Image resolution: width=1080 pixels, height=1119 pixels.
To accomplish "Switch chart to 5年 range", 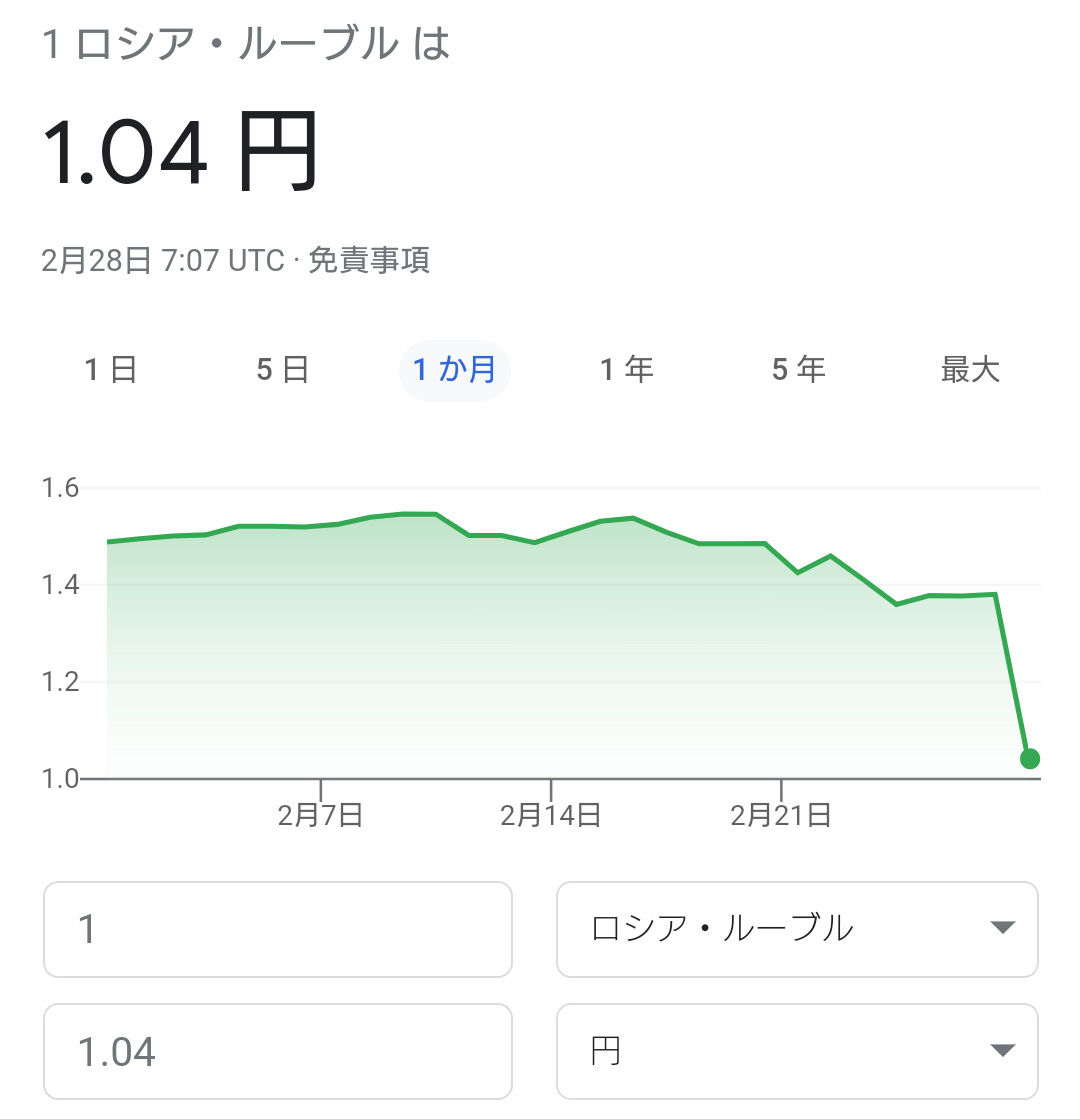I will click(x=799, y=370).
